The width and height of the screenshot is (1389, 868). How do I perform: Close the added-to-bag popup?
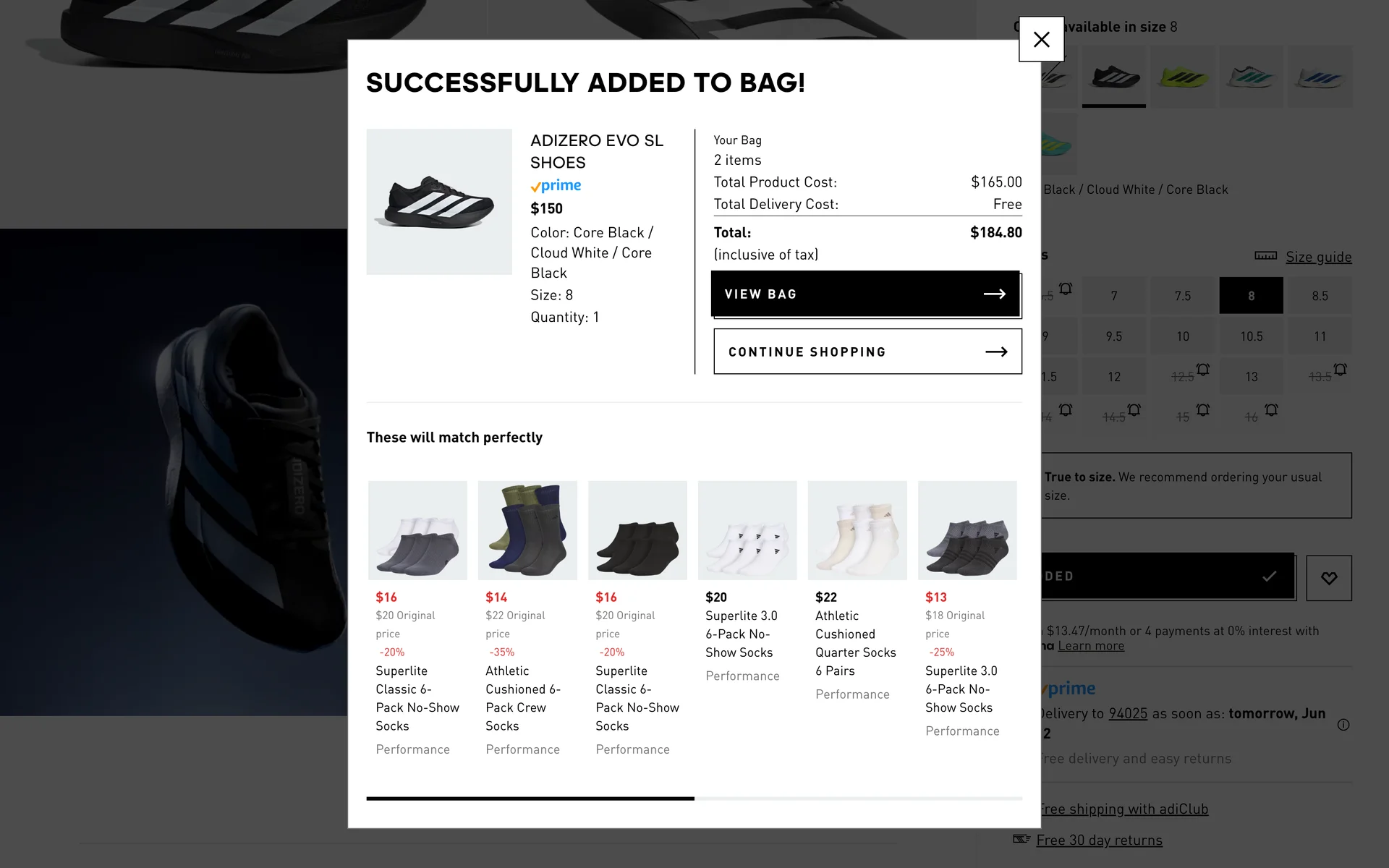[x=1041, y=39]
